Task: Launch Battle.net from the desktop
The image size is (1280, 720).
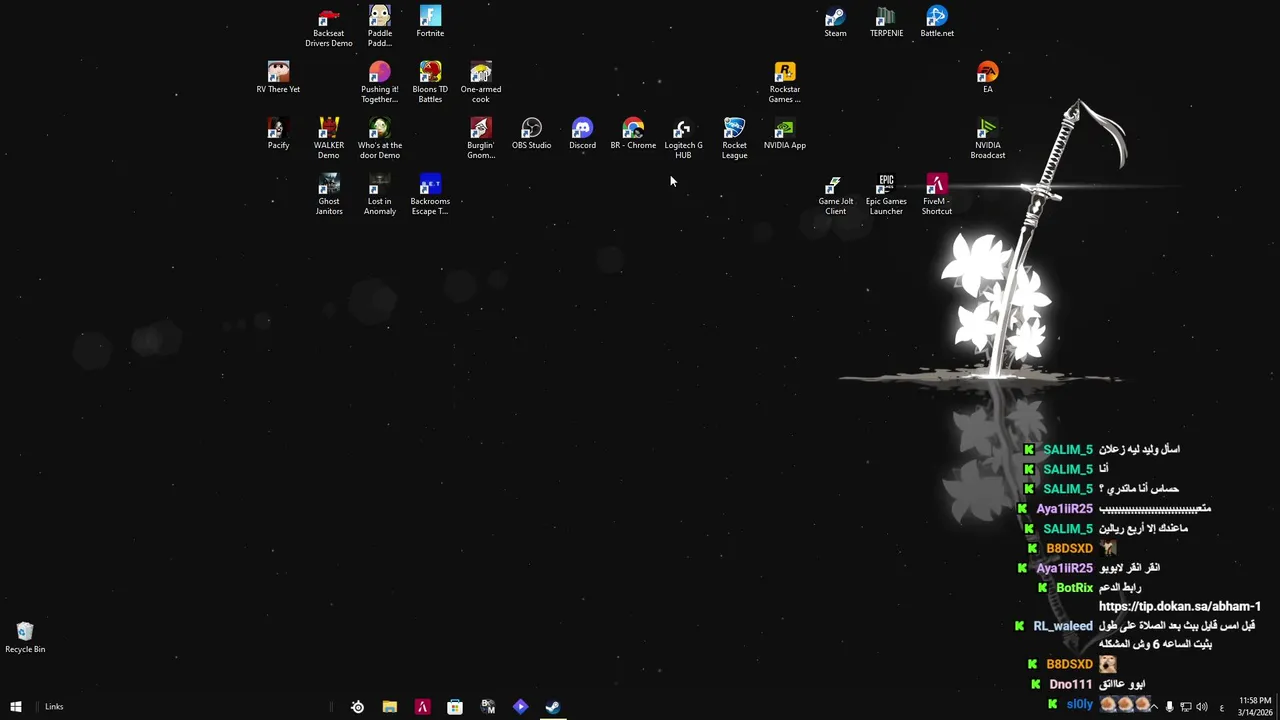Action: 937,22
